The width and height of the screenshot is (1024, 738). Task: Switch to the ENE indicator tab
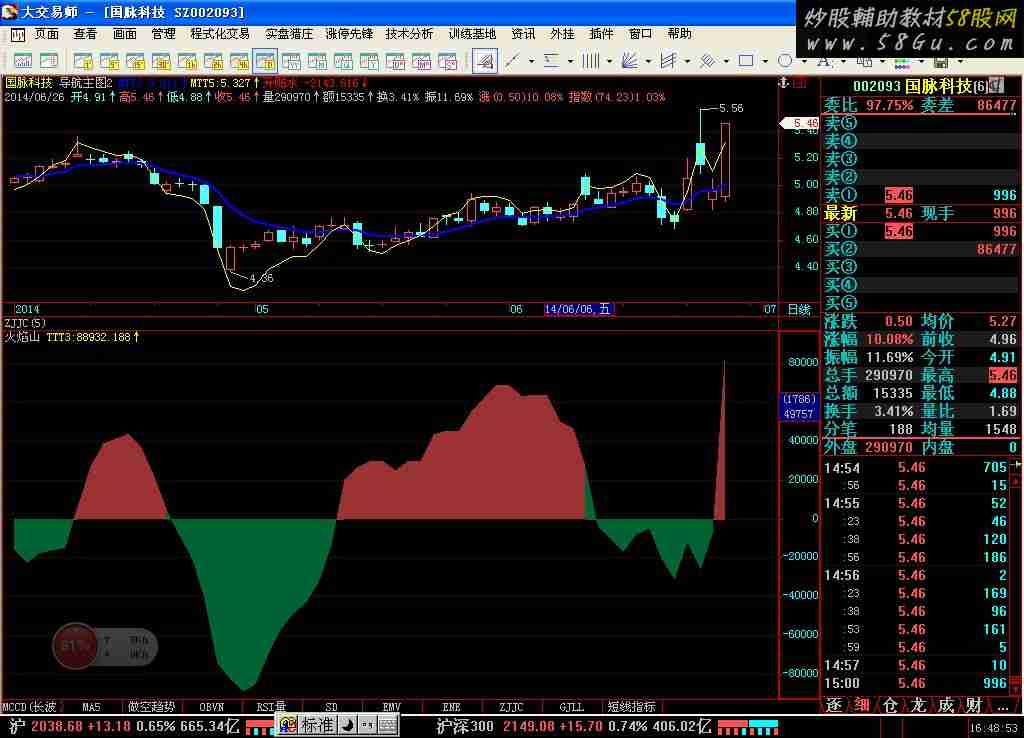(451, 707)
